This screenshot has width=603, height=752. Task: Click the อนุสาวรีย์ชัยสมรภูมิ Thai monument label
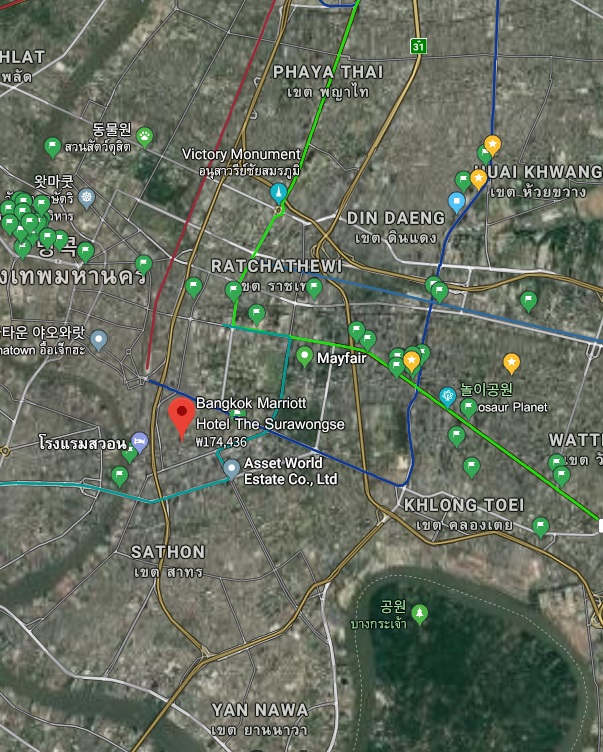[249, 171]
